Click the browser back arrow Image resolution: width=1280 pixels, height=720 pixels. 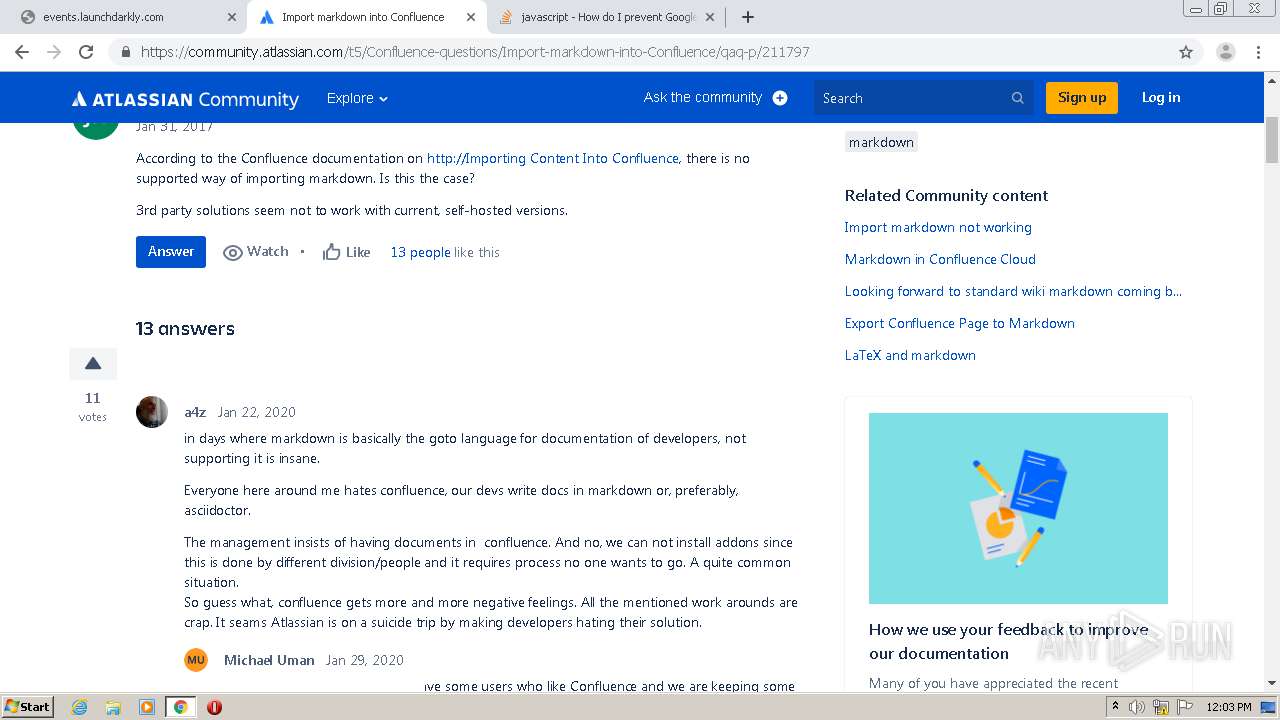coord(22,52)
